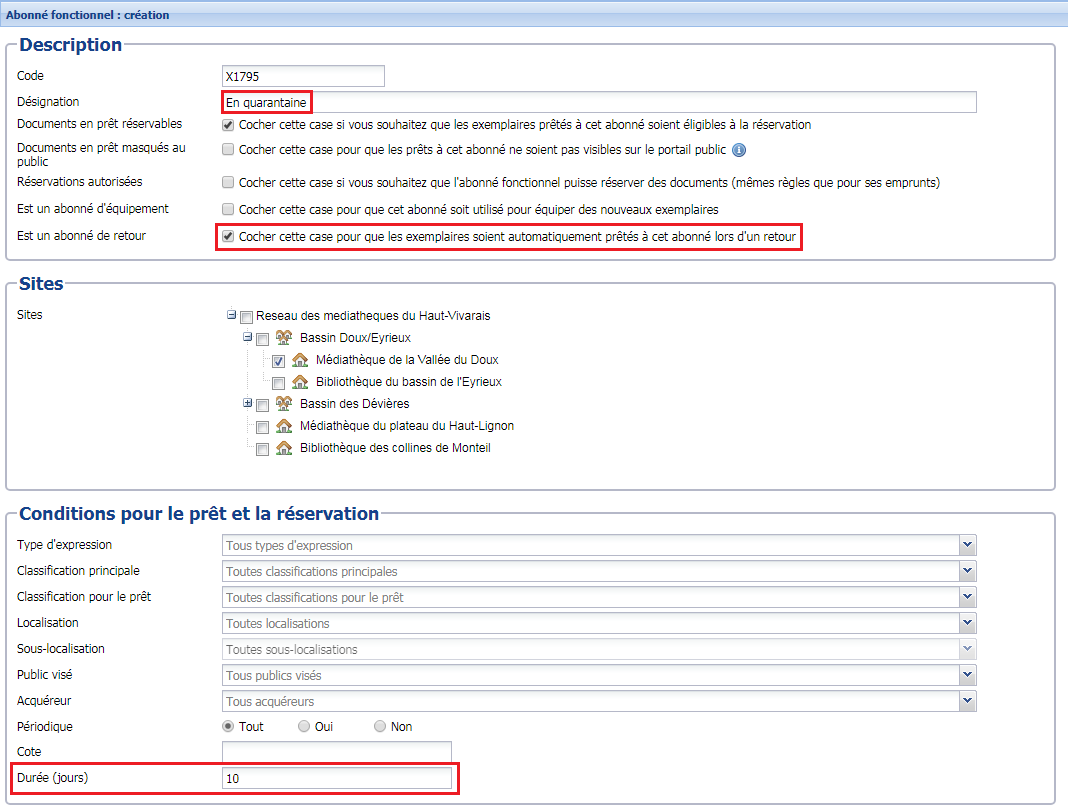Expand the Bassin des Dévières node

[x=246, y=404]
